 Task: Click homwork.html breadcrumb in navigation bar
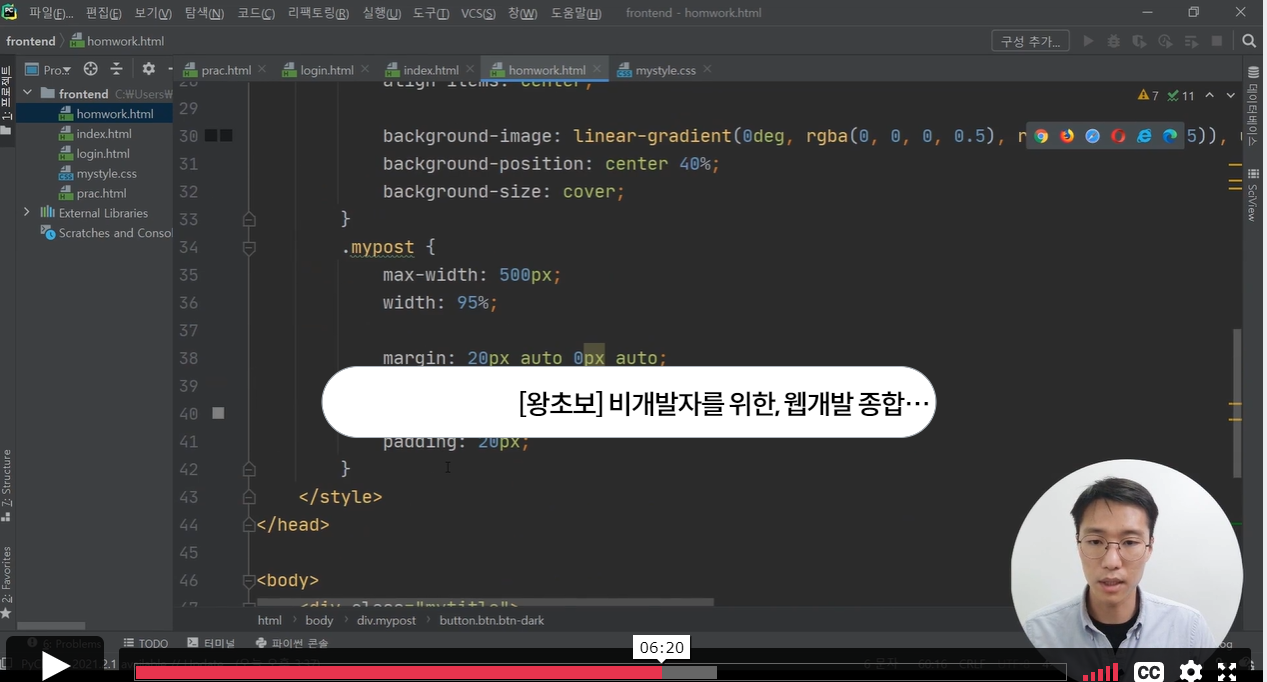click(x=117, y=41)
